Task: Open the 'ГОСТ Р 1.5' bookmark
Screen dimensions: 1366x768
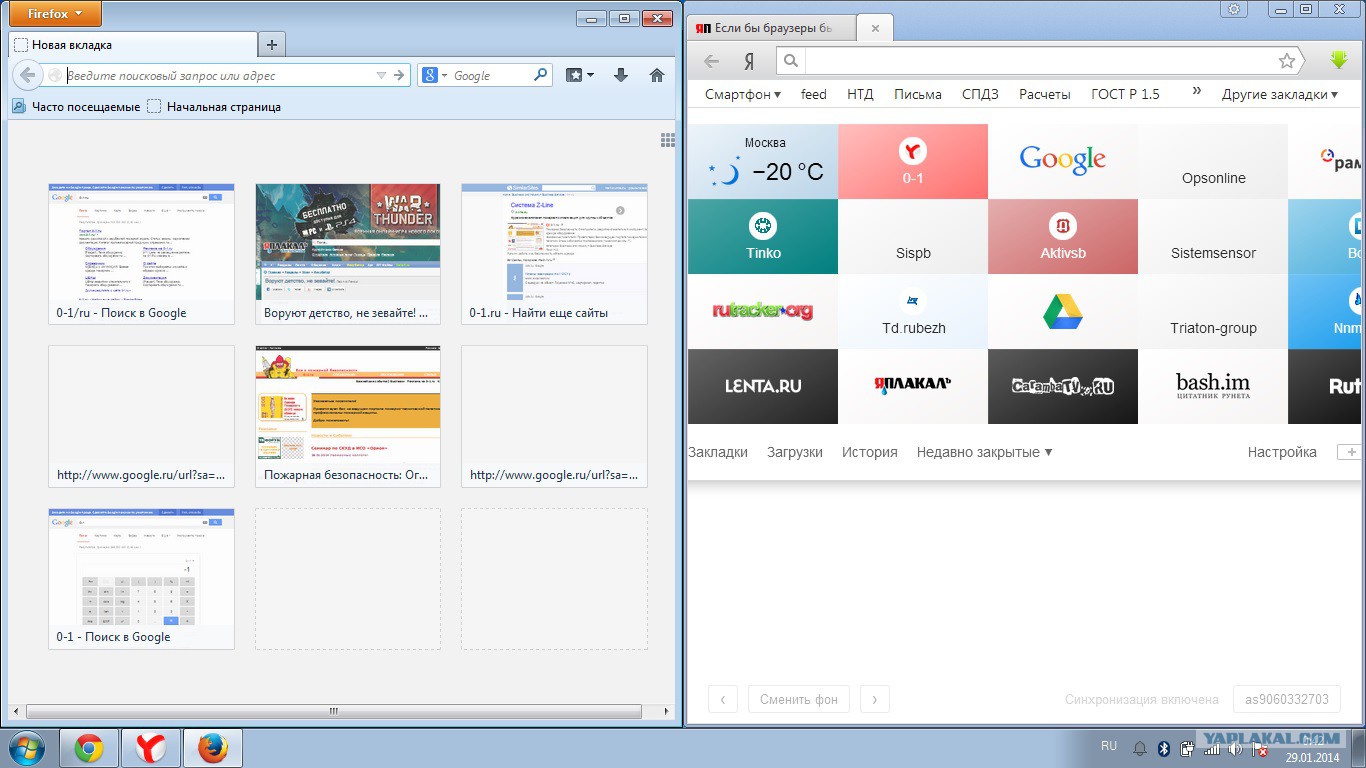Action: (1126, 94)
